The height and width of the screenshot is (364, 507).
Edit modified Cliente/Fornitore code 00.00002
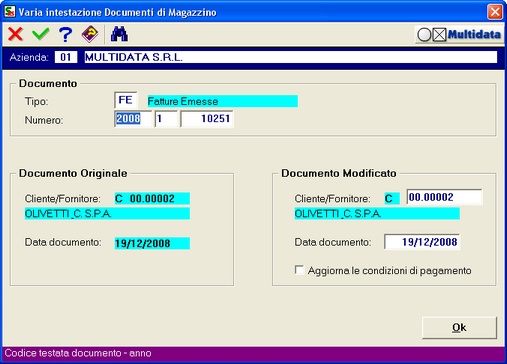pos(444,197)
